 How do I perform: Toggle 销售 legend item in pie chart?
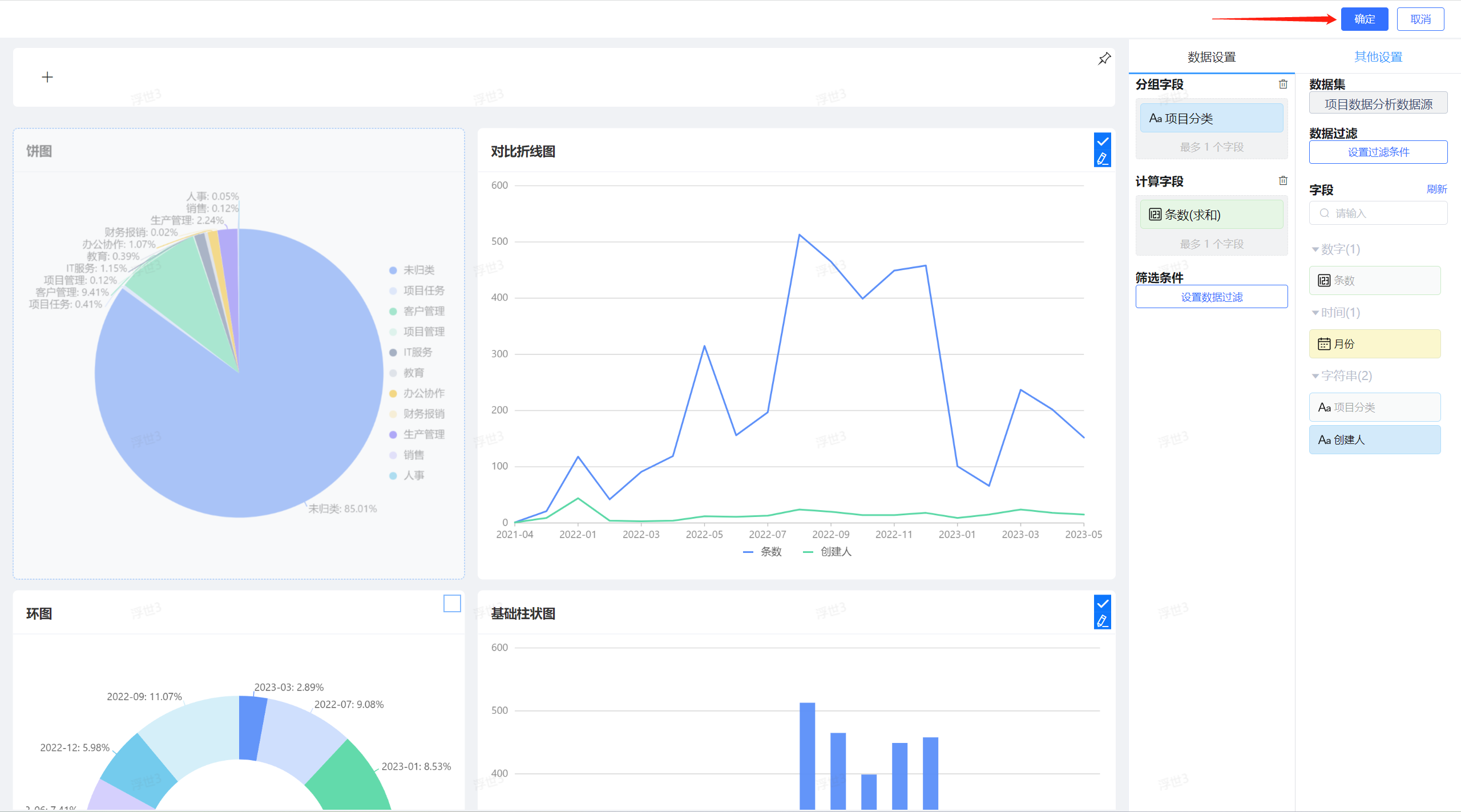click(407, 455)
